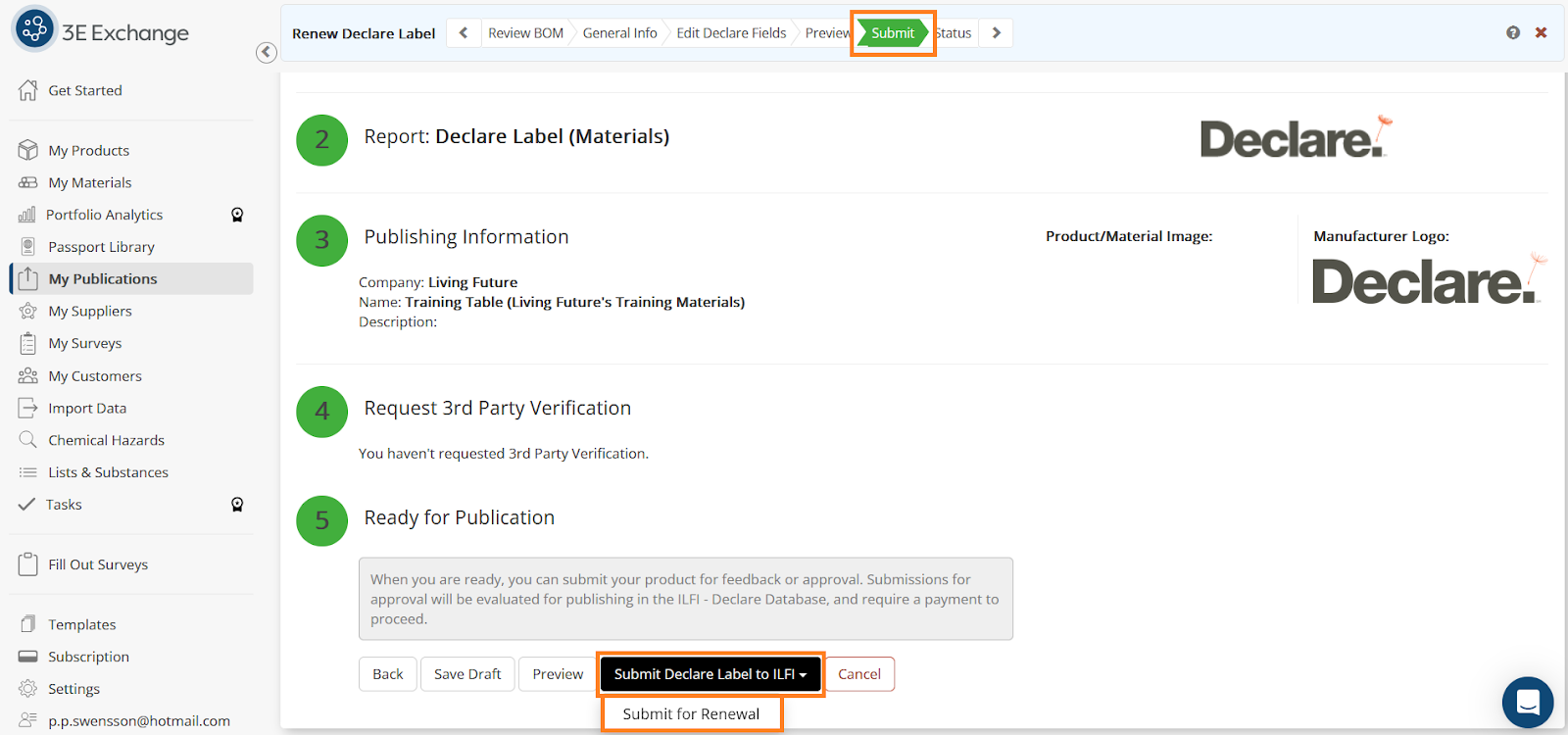Click the Settings gear icon

27,689
